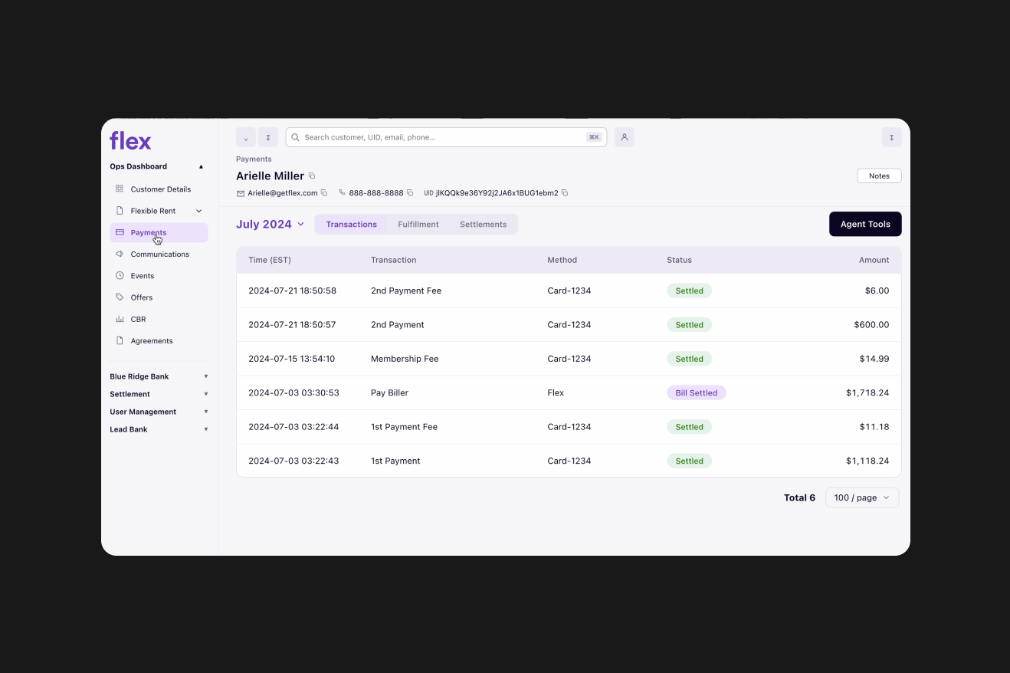Expand the Blue Ridge Bank section
The image size is (1010, 673).
(206, 377)
